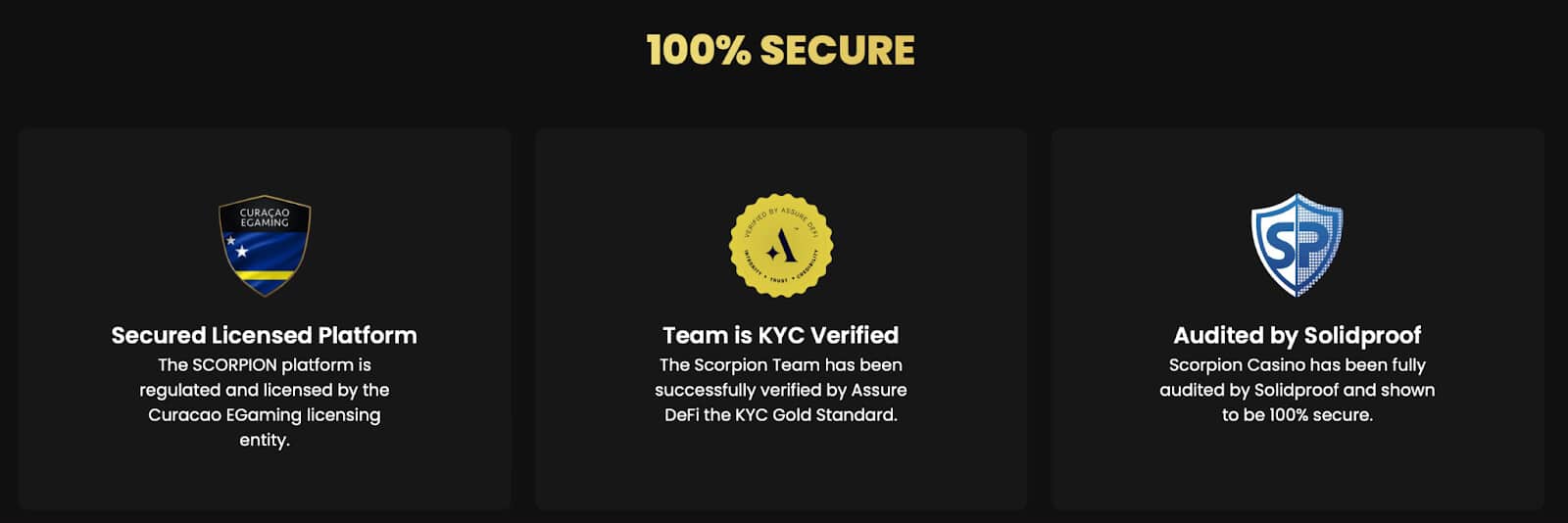Click the word SCORPION in the first description
The image size is (1568, 523).
click(x=234, y=365)
